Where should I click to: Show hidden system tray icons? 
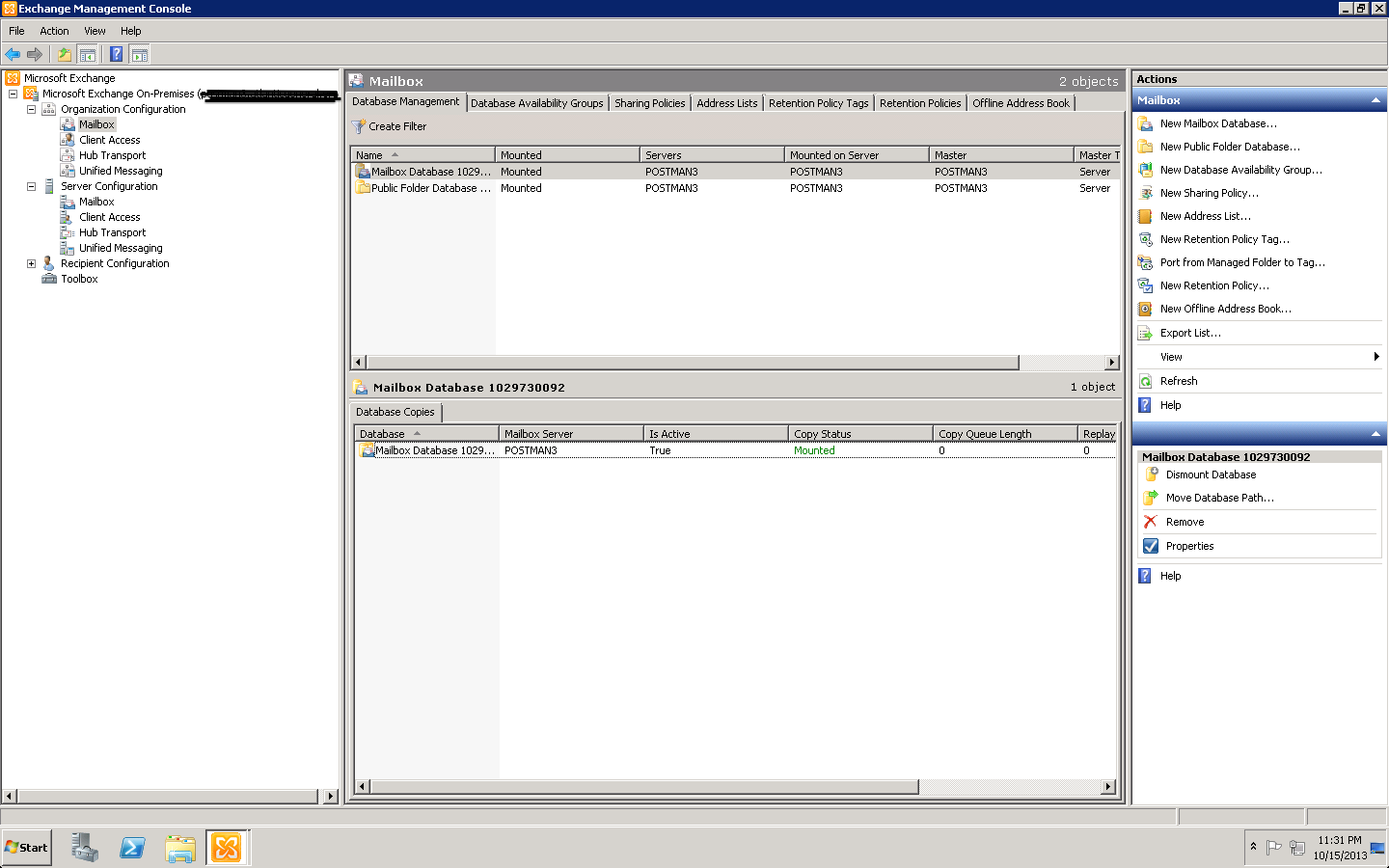1253,847
